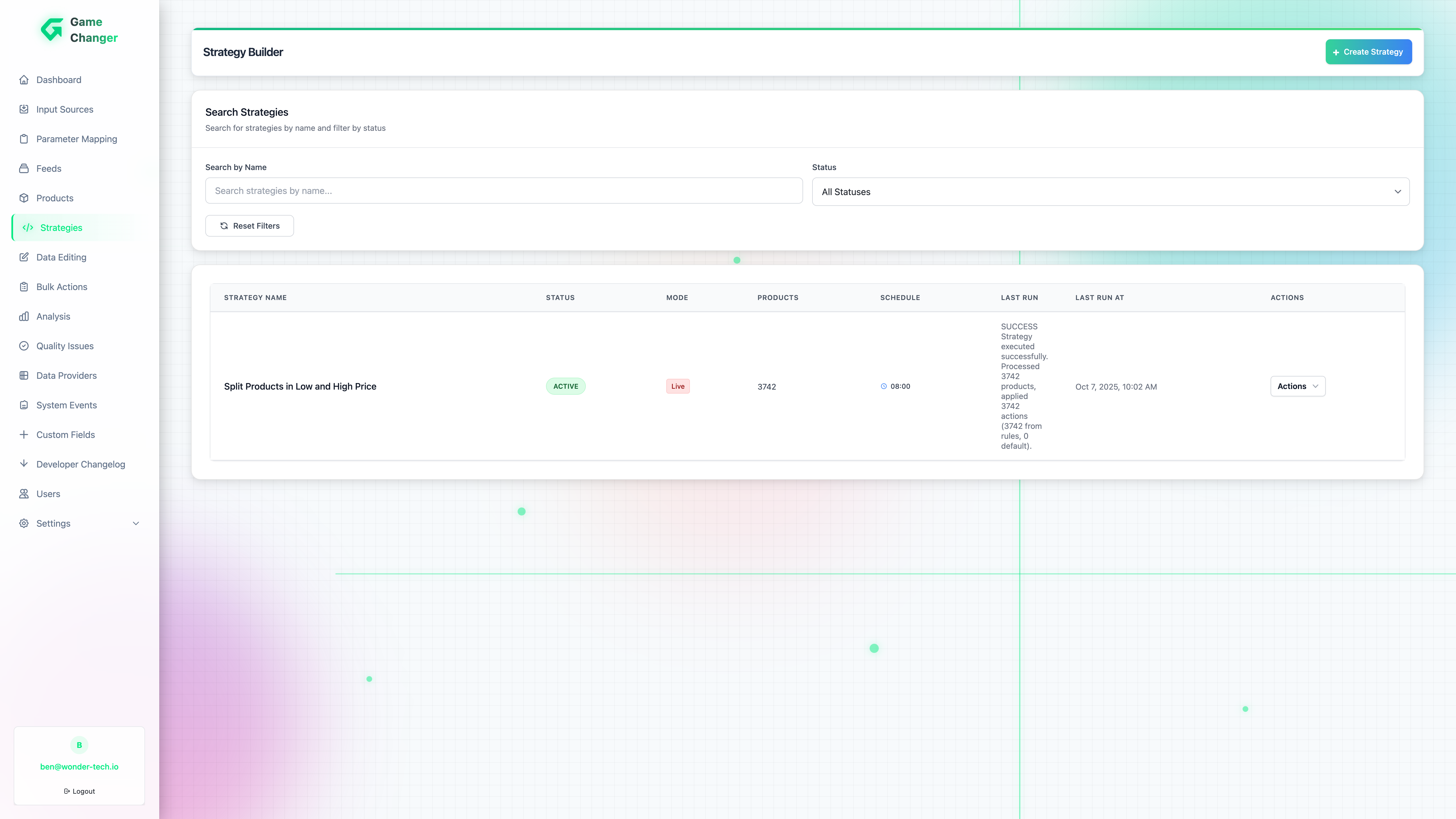Screen dimensions: 1456x819
Task: Click the Data Providers grid icon
Action: pyautogui.click(x=24, y=375)
